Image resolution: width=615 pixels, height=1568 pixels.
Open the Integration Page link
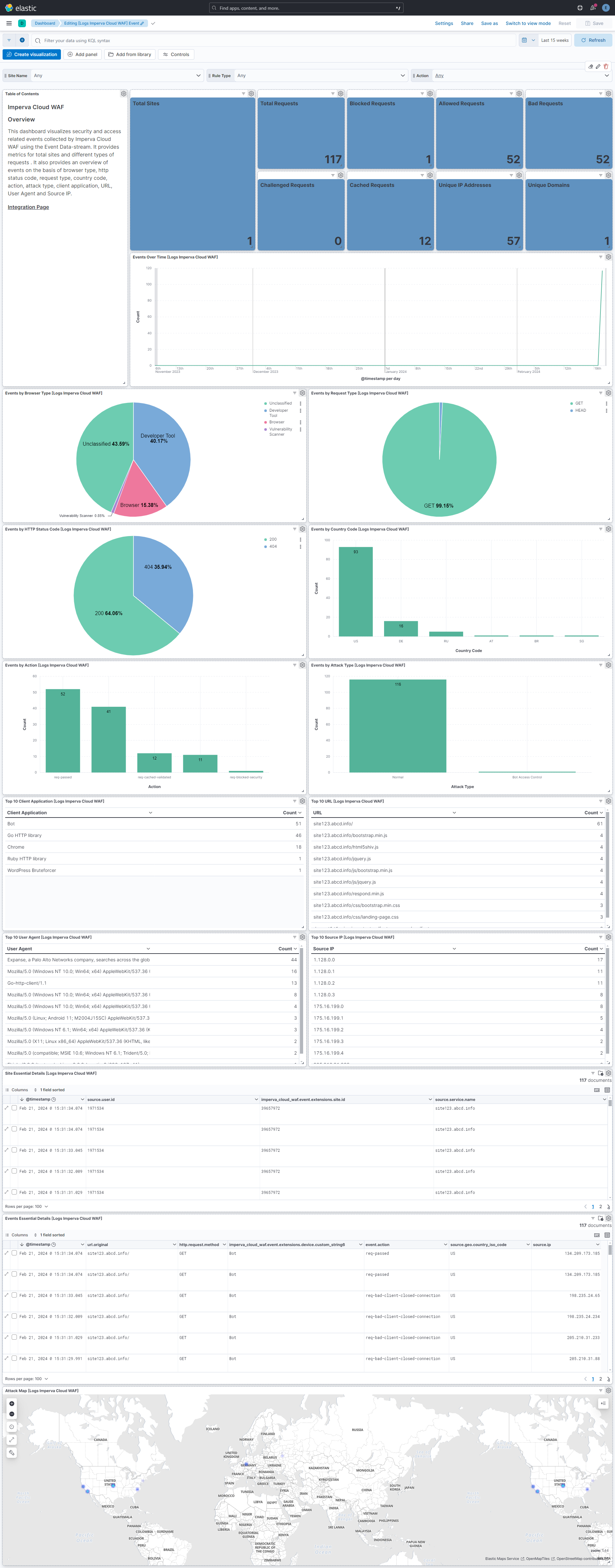click(x=28, y=207)
